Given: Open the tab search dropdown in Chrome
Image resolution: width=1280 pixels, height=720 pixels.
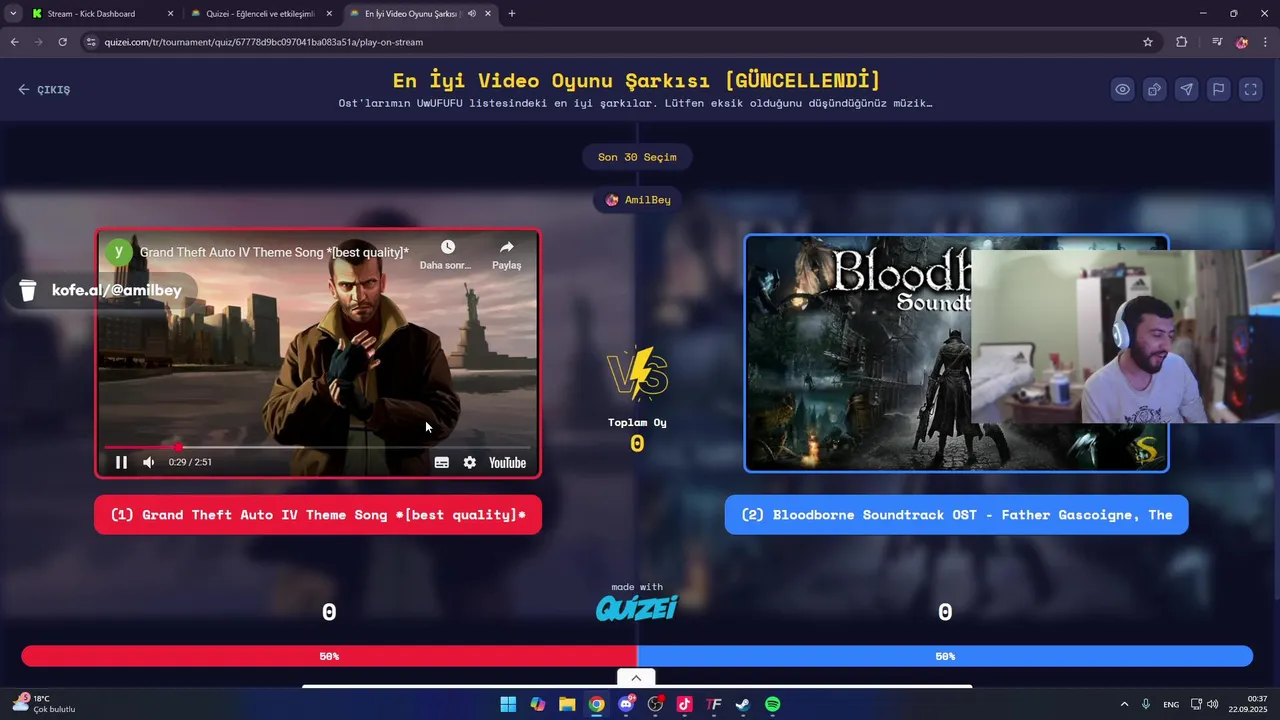Looking at the screenshot, I should (12, 14).
